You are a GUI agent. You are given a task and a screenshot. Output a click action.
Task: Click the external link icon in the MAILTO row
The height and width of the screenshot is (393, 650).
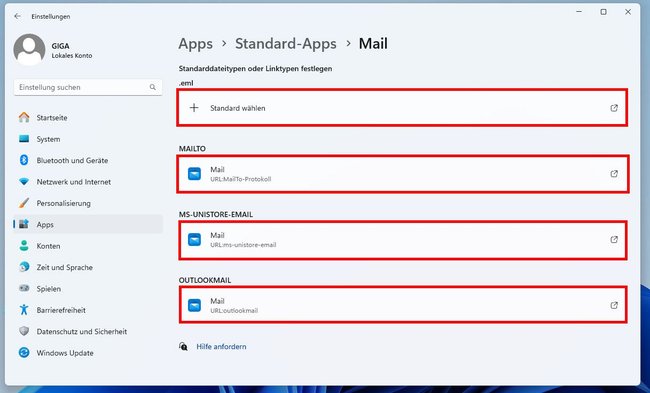pyautogui.click(x=614, y=174)
